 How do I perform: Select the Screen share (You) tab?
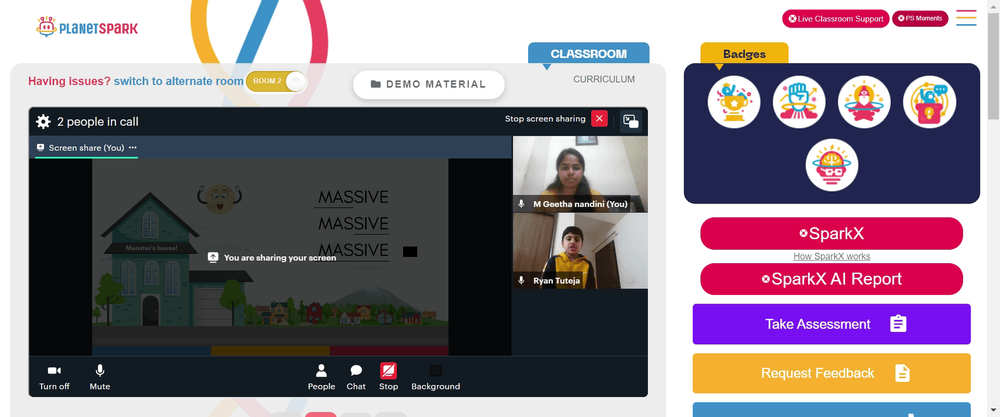(86, 148)
